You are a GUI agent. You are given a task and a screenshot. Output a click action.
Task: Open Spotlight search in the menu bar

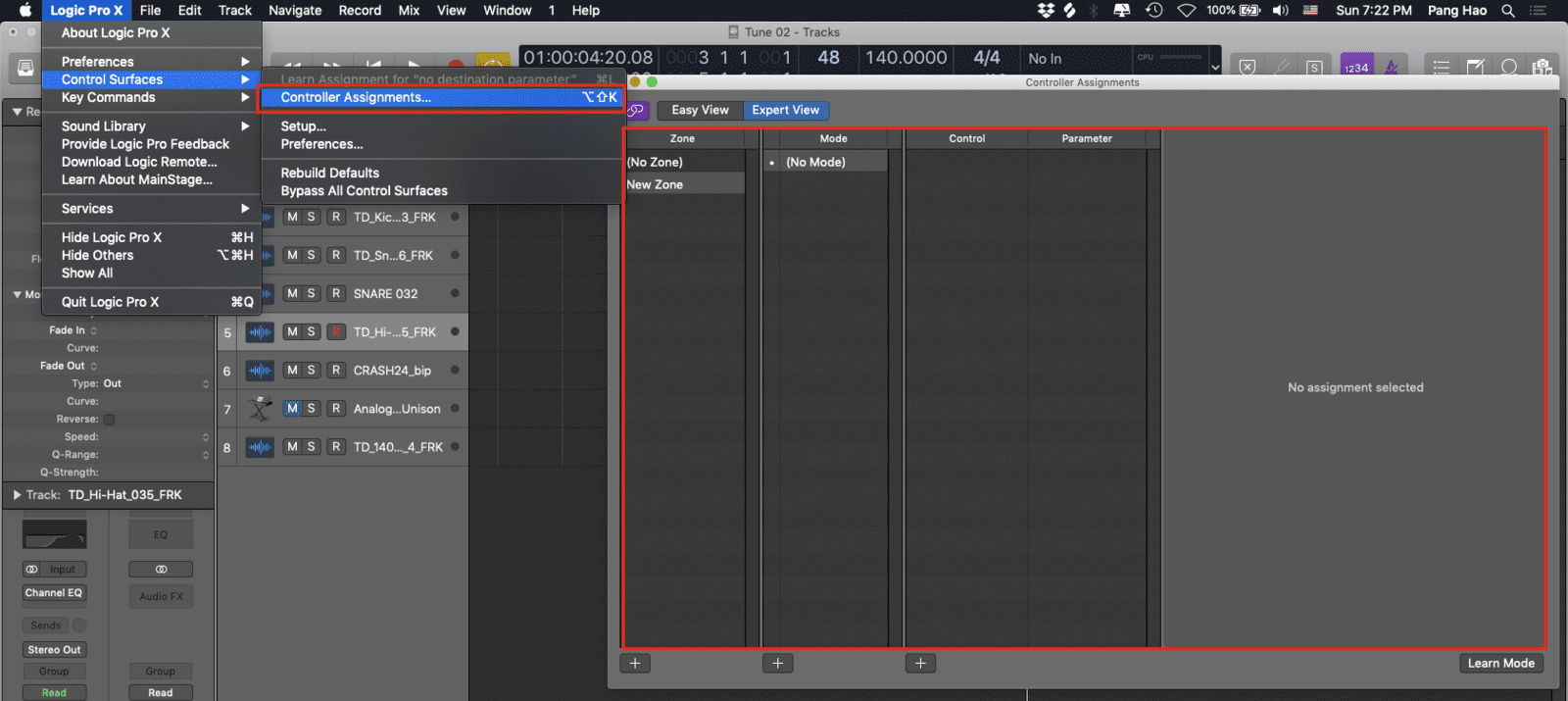tap(1508, 11)
